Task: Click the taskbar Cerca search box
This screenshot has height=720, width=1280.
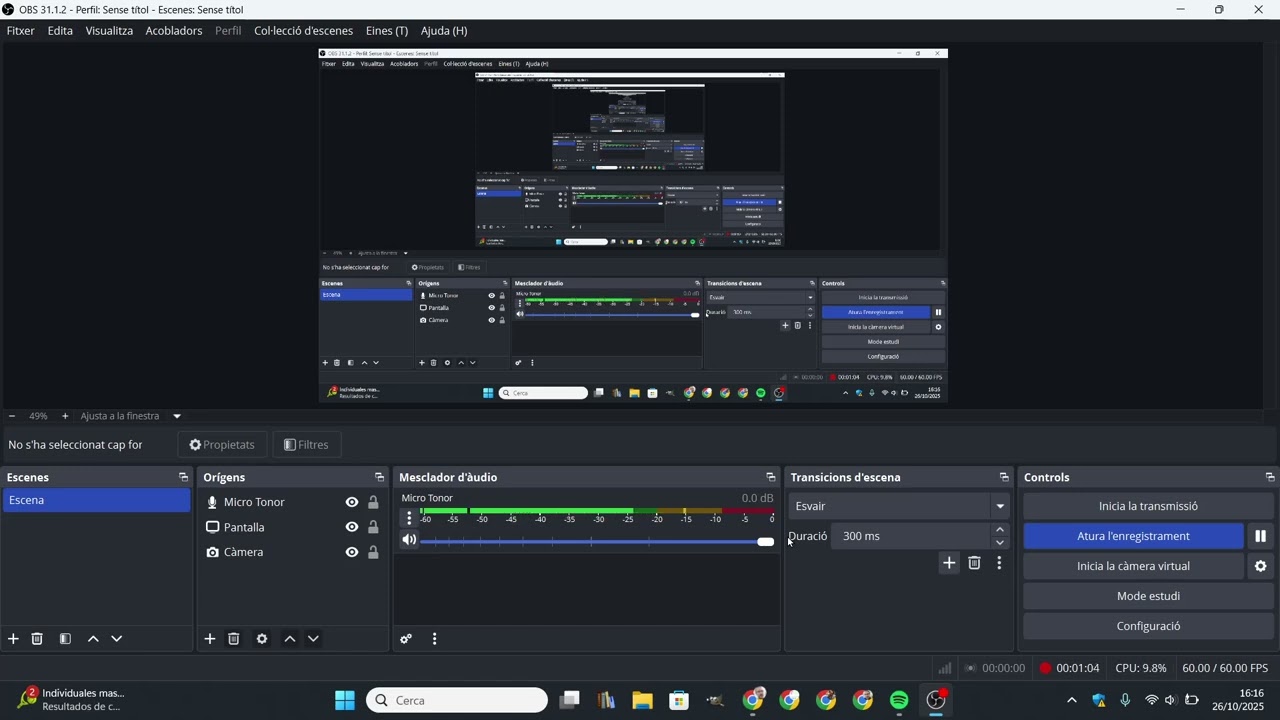Action: (x=457, y=700)
